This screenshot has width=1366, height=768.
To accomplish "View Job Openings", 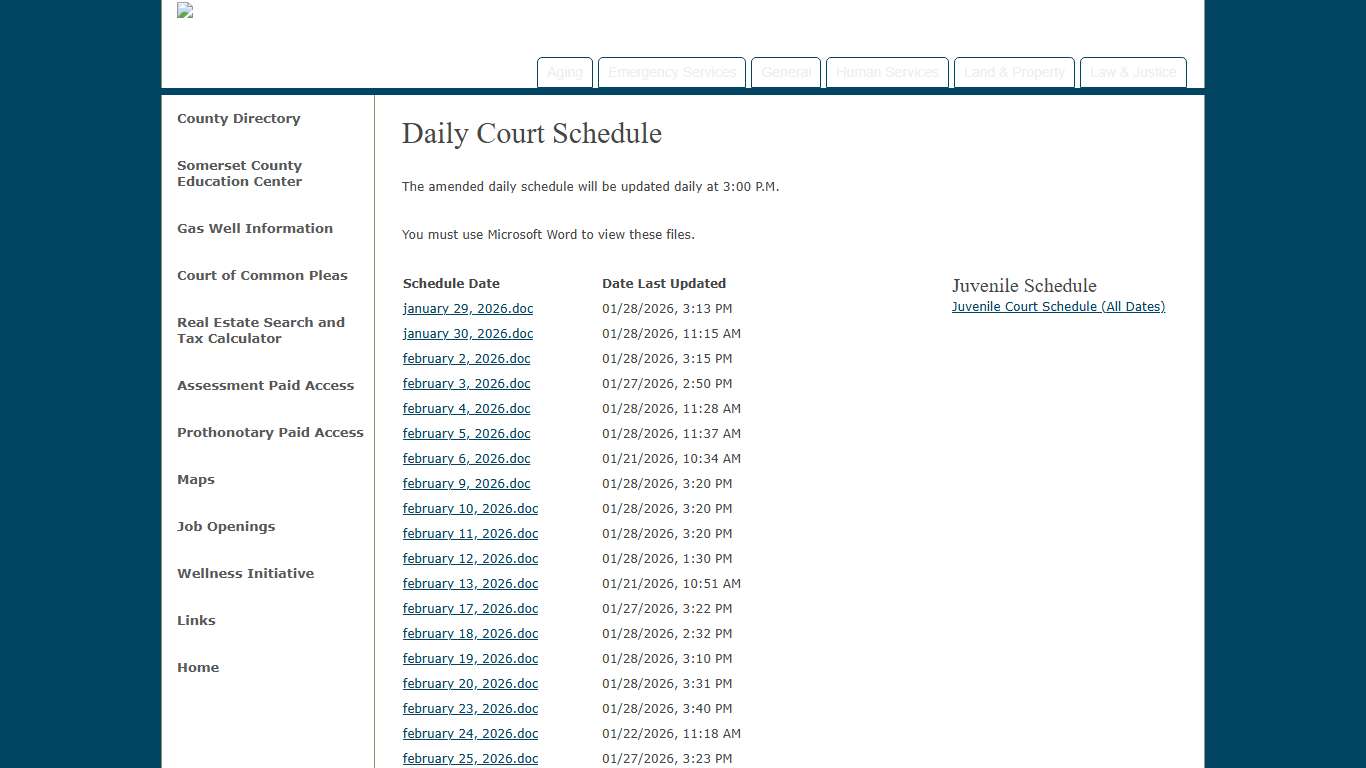I will click(x=226, y=526).
